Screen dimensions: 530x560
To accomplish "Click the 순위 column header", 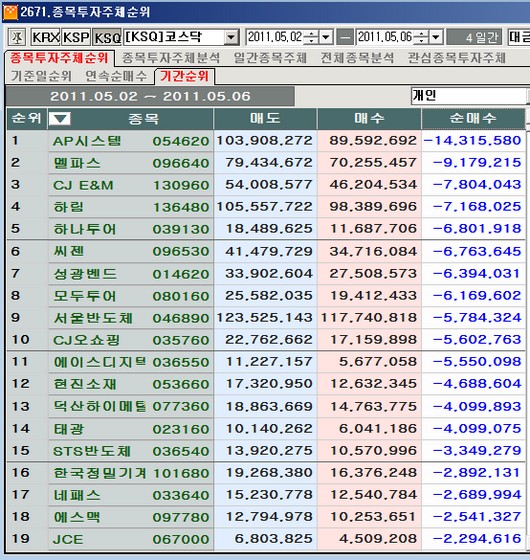I will 27,118.
